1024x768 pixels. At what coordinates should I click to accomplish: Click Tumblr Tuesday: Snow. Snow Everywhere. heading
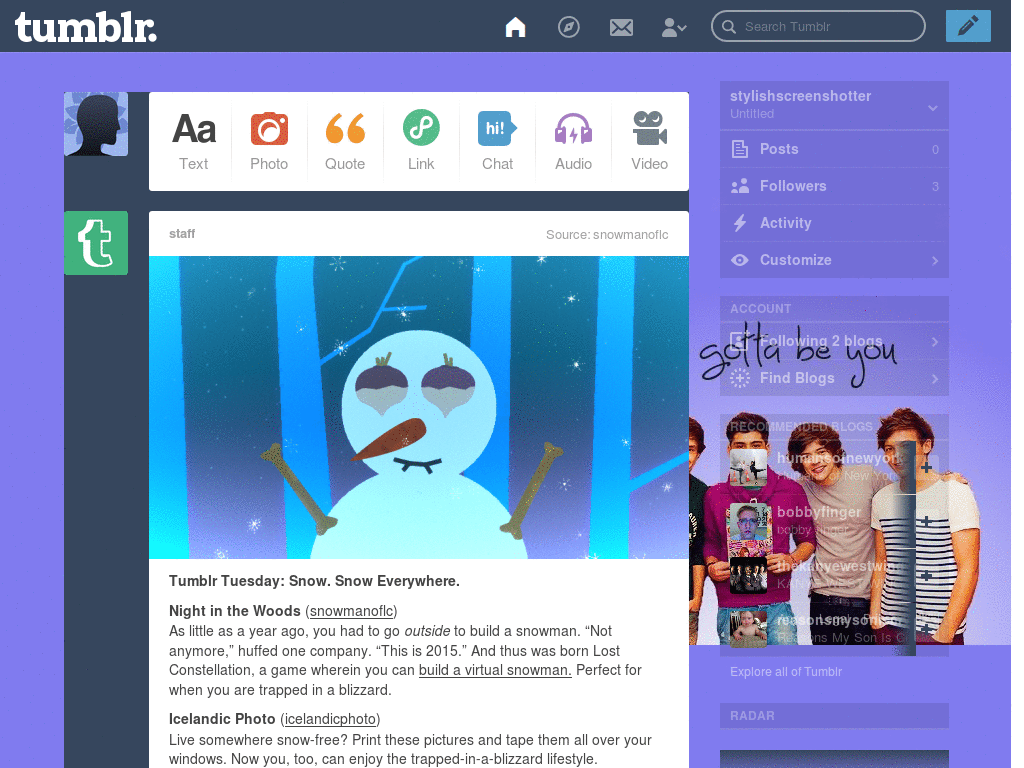[314, 581]
